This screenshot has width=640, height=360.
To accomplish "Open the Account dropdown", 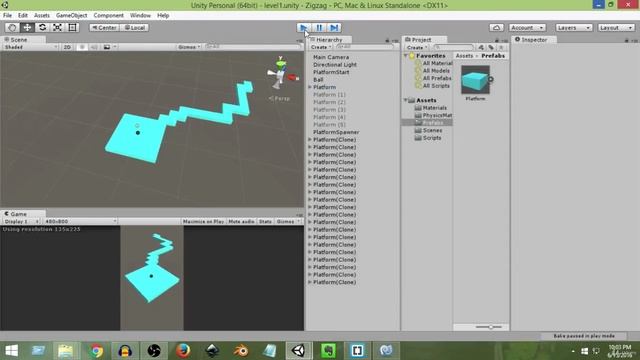I will click(527, 27).
